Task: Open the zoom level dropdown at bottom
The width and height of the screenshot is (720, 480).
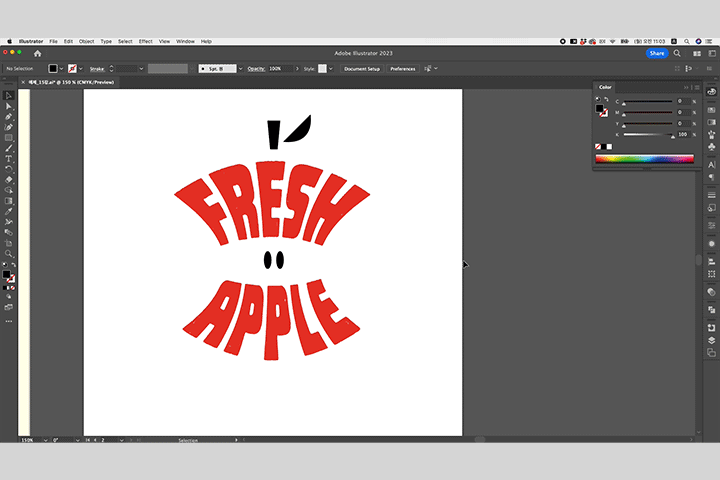Action: pyautogui.click(x=45, y=440)
